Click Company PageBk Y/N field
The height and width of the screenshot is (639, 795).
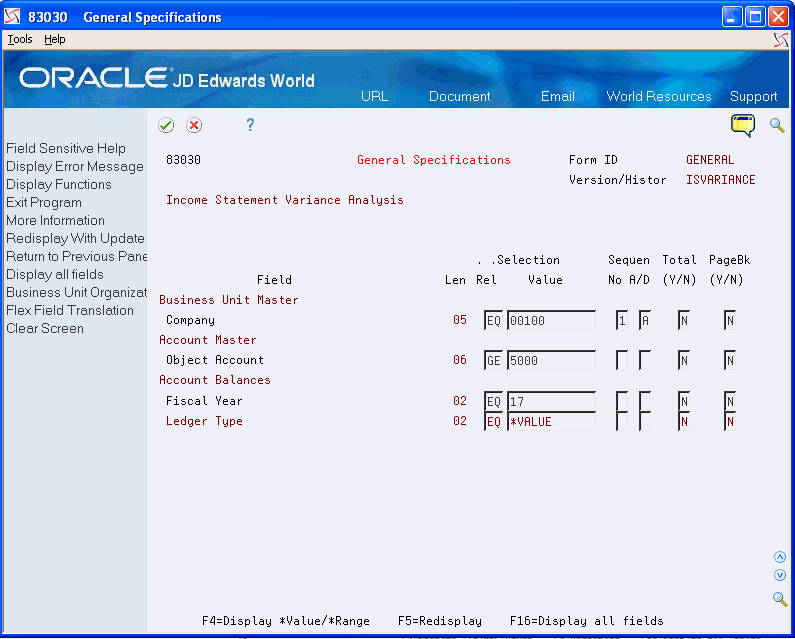coord(730,321)
